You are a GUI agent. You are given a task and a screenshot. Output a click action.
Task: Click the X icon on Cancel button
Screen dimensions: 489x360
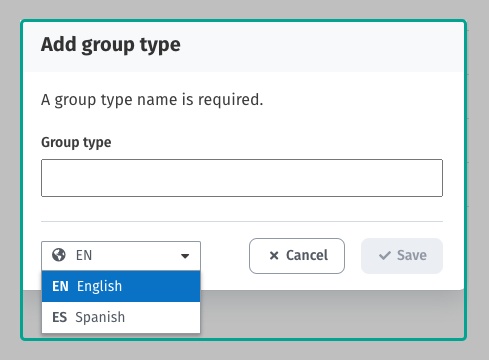tap(274, 256)
